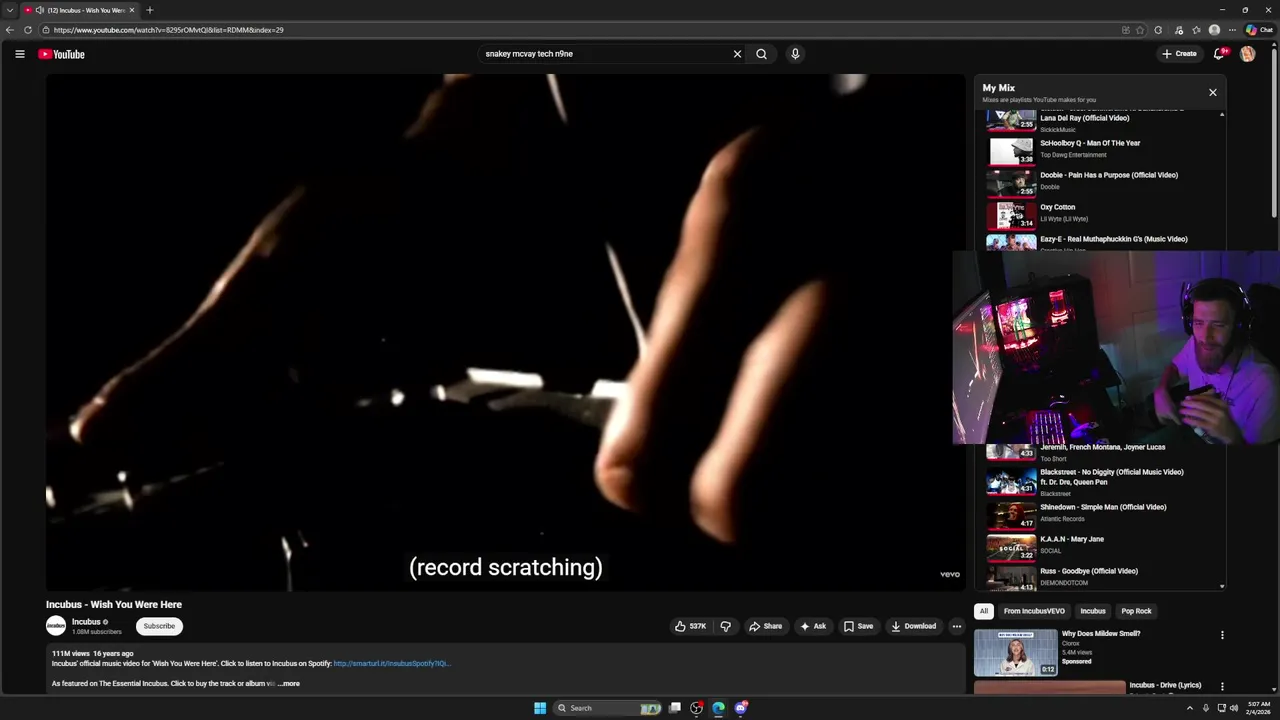Viewport: 1280px width, 720px height.
Task: Reload the browser page
Action: coord(27,30)
